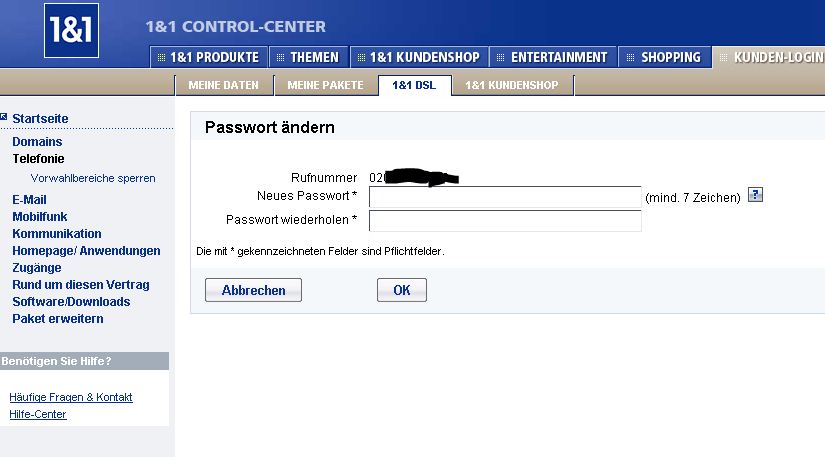825x457 pixels.
Task: Open Domains in the sidebar
Action: 37,142
